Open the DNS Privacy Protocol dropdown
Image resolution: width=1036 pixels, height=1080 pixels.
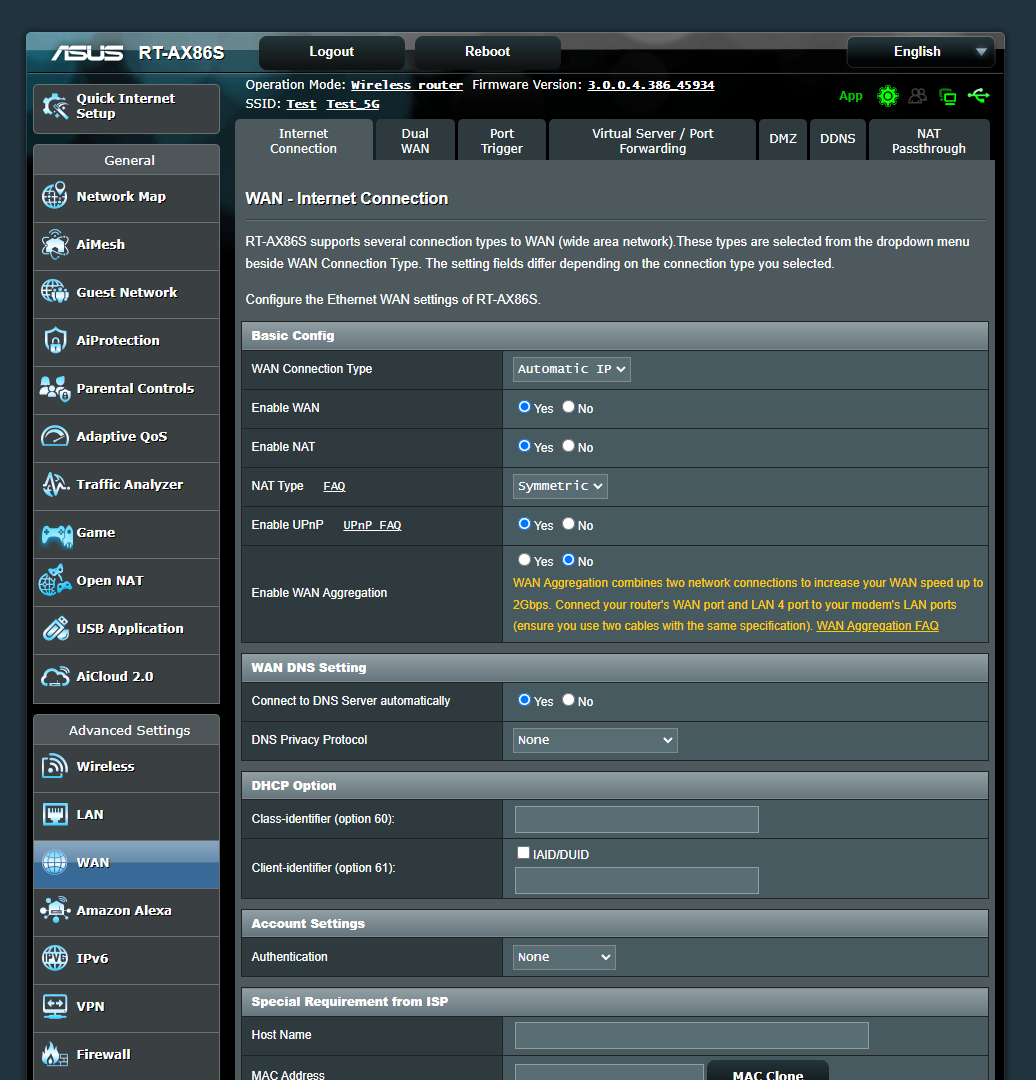point(595,740)
